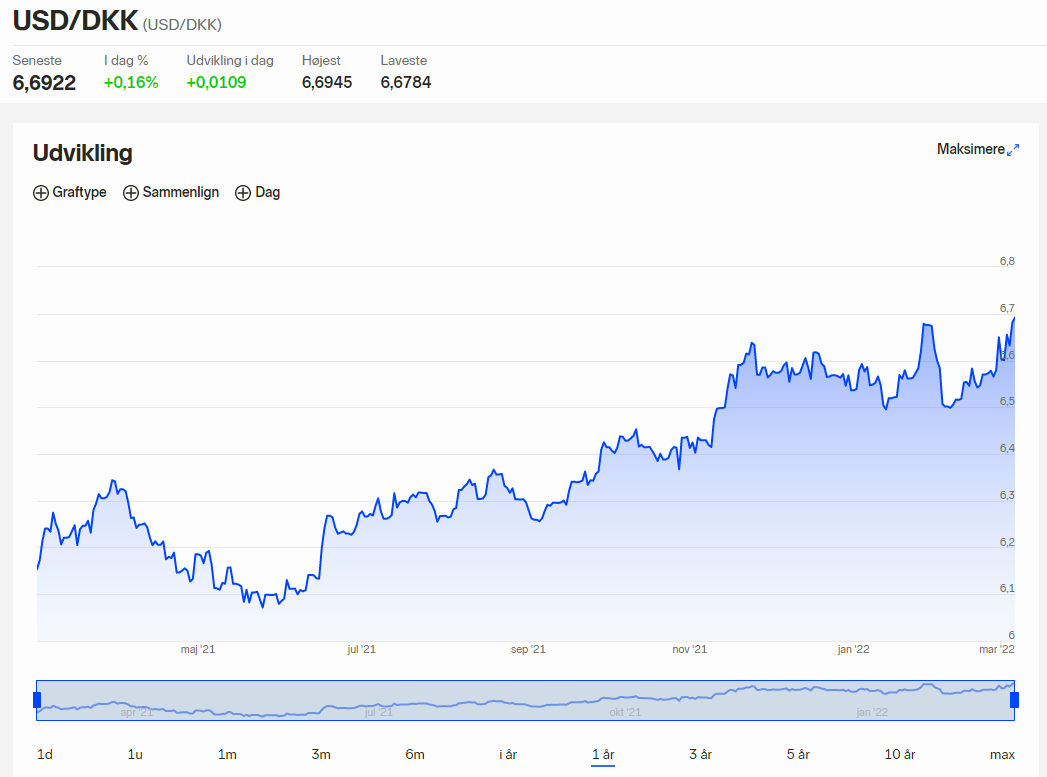The height and width of the screenshot is (777, 1047).
Task: Select the 5 år range
Action: click(x=798, y=754)
